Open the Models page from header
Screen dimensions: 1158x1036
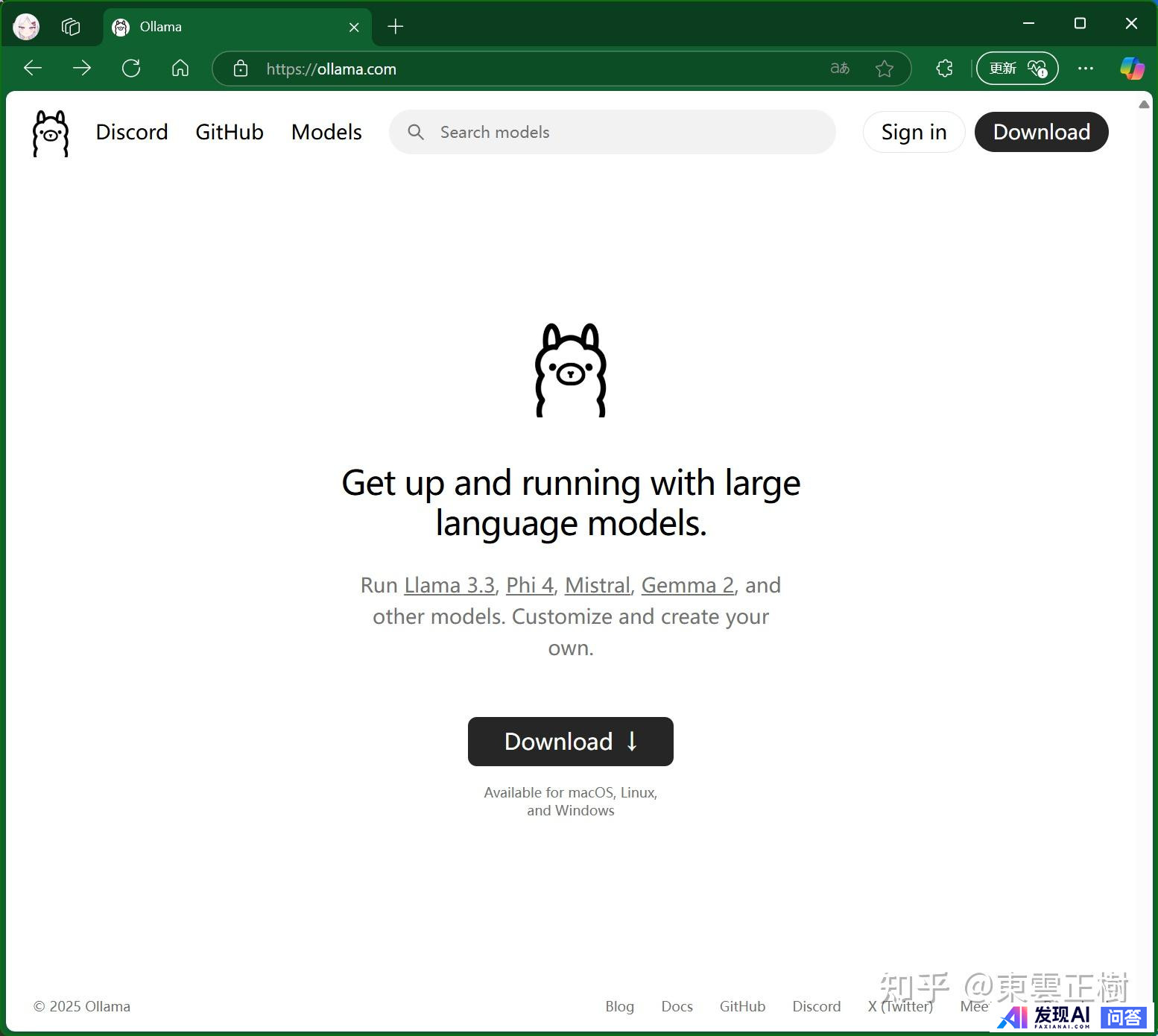pyautogui.click(x=326, y=132)
